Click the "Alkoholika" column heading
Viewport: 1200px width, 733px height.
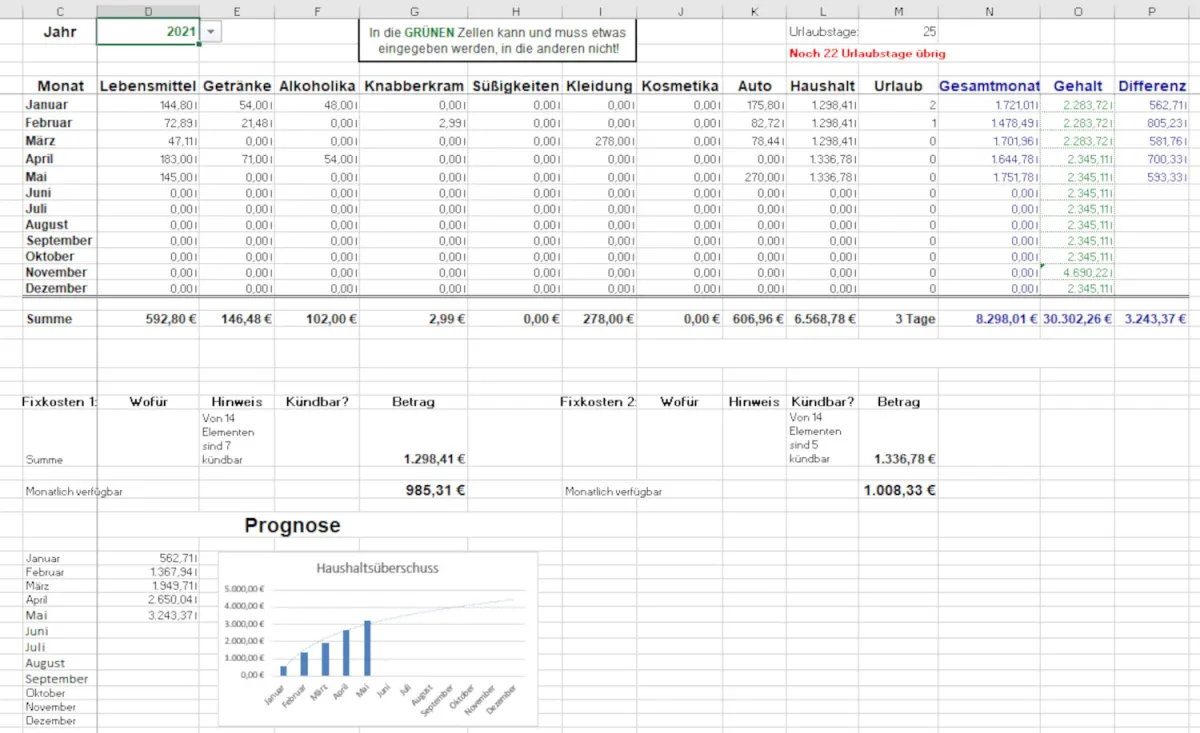(317, 86)
